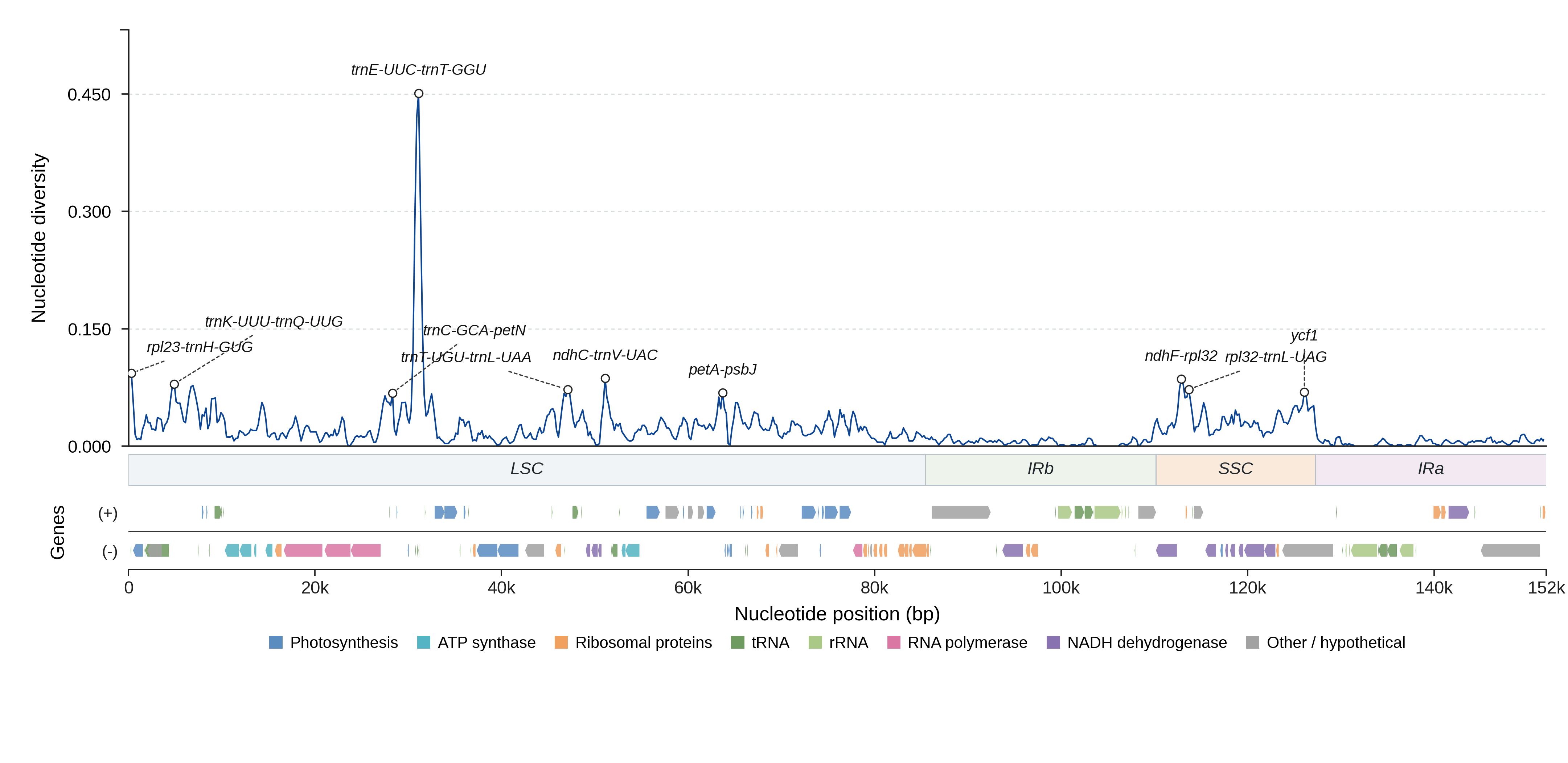
Task: Click the trnC-GCA-petN annotation label
Action: pyautogui.click(x=474, y=331)
